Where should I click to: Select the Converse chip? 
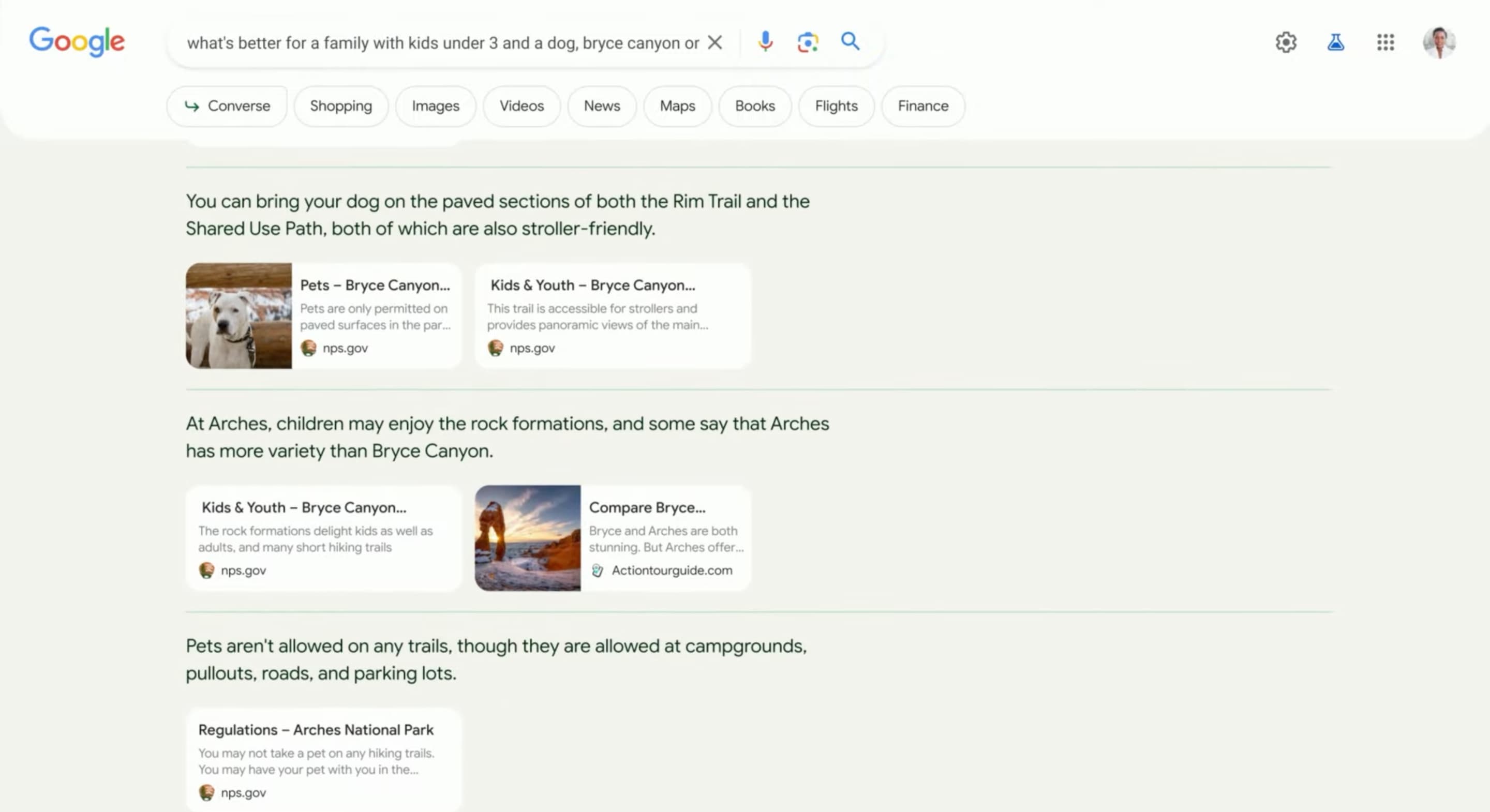tap(227, 106)
